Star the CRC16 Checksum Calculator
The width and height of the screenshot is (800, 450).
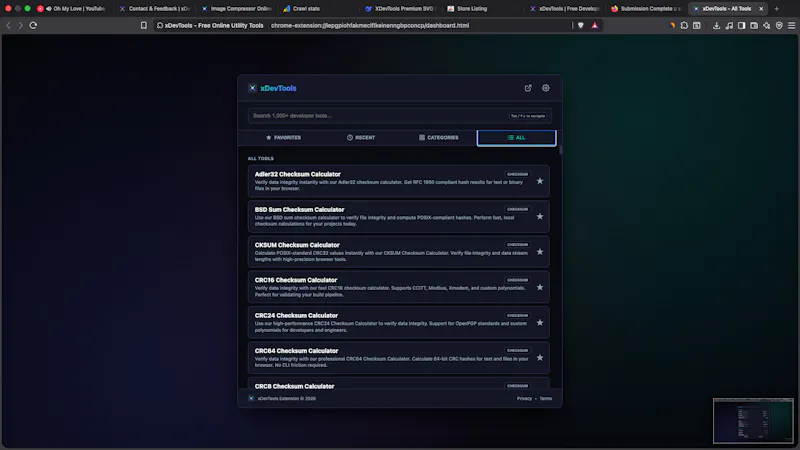[x=540, y=287]
